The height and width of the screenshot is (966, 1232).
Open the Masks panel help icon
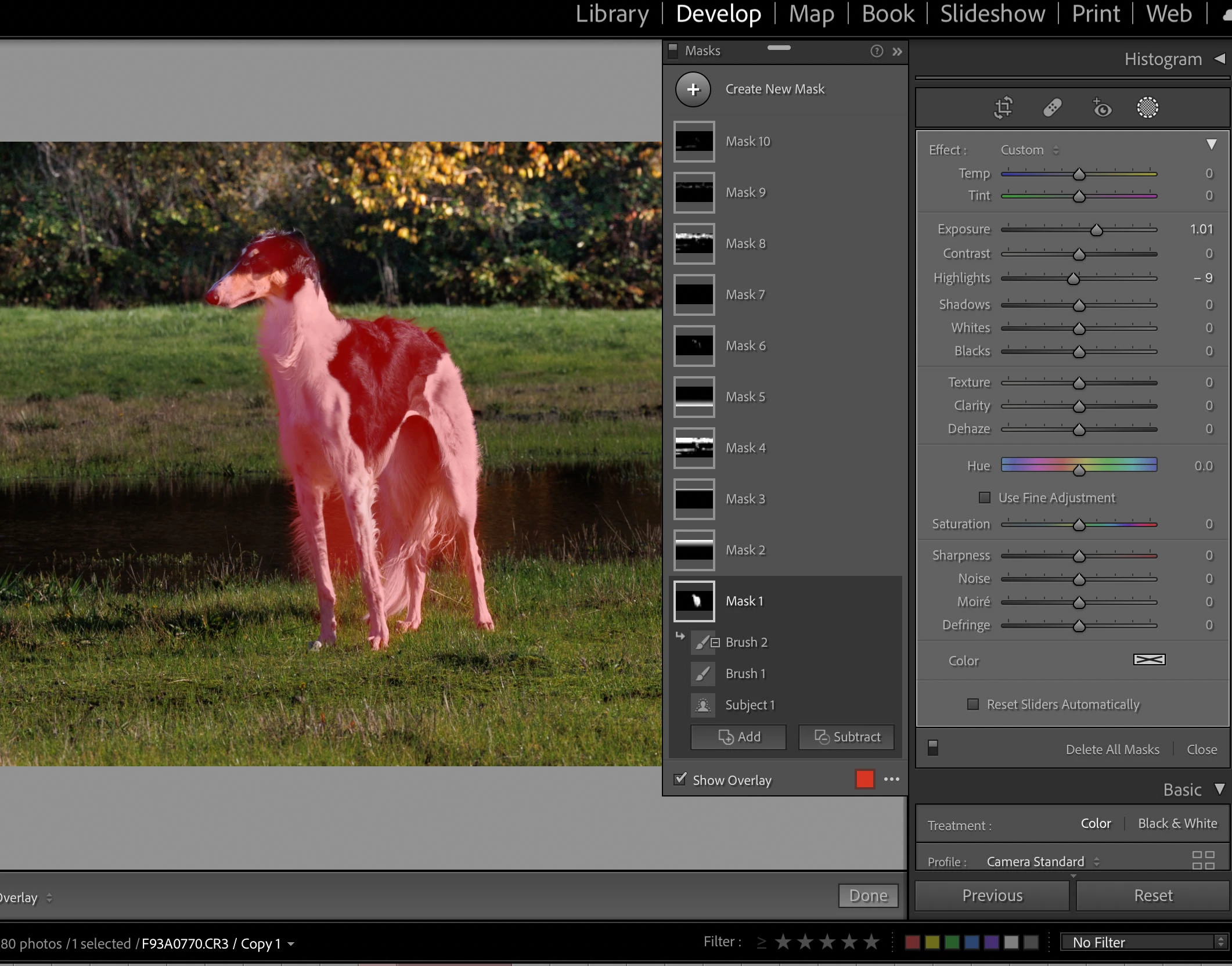click(x=876, y=51)
